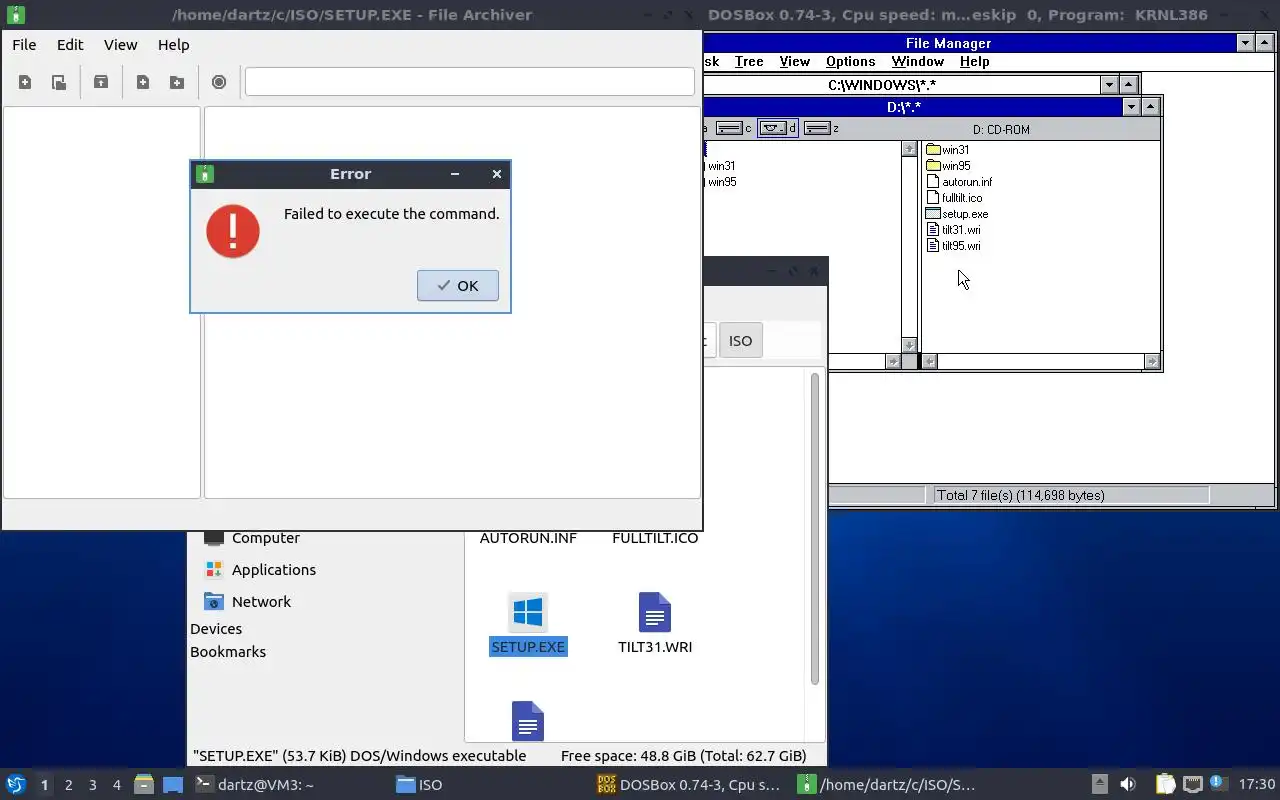The image size is (1280, 800).
Task: Open the File menu in File Archiver
Action: pos(24,45)
